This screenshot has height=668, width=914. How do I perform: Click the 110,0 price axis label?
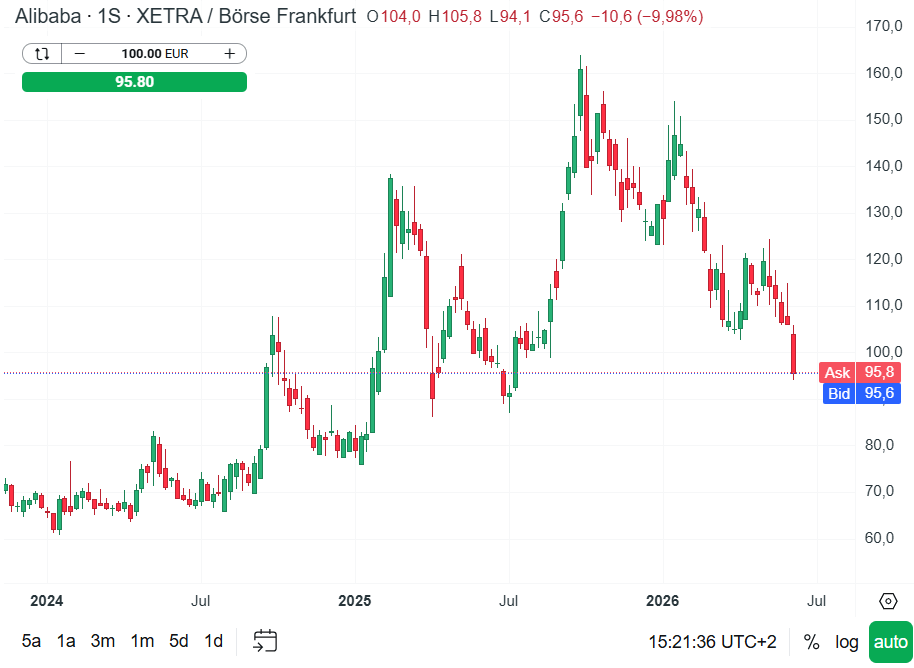[884, 305]
